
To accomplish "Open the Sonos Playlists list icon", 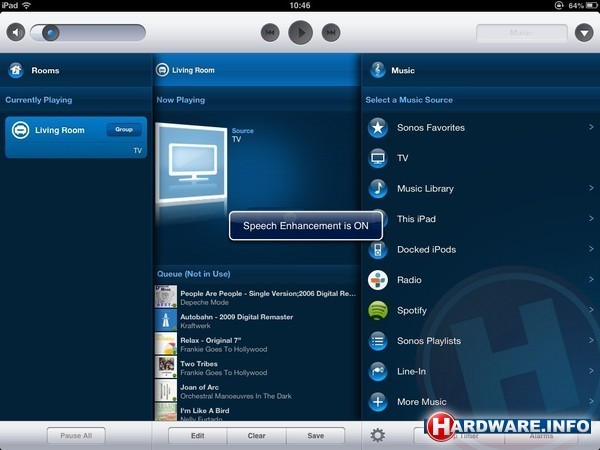I will coord(378,341).
